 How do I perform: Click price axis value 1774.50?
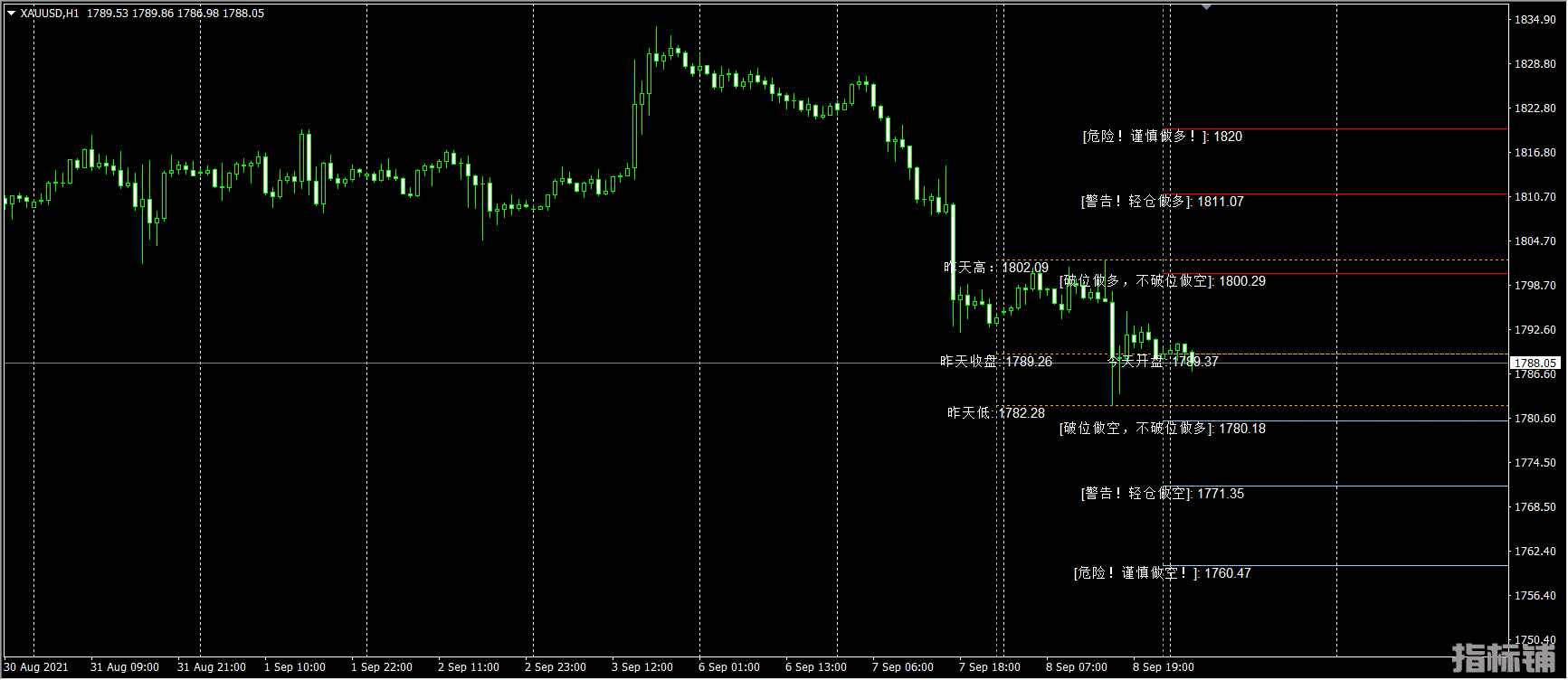pyautogui.click(x=1535, y=463)
